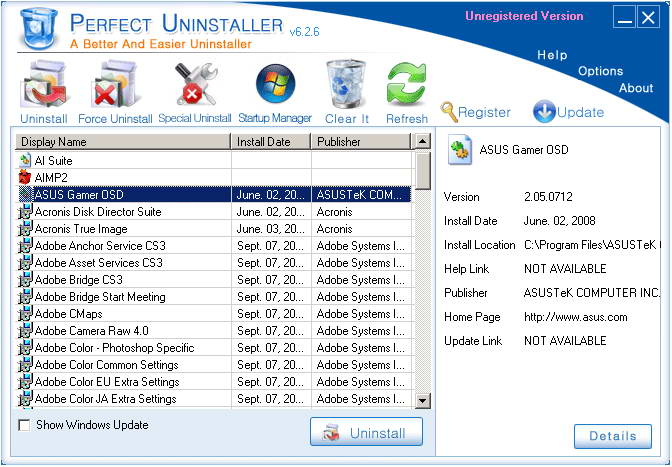Click the Adobe Color EU Extra Settings icon
The image size is (672, 467).
click(x=25, y=382)
